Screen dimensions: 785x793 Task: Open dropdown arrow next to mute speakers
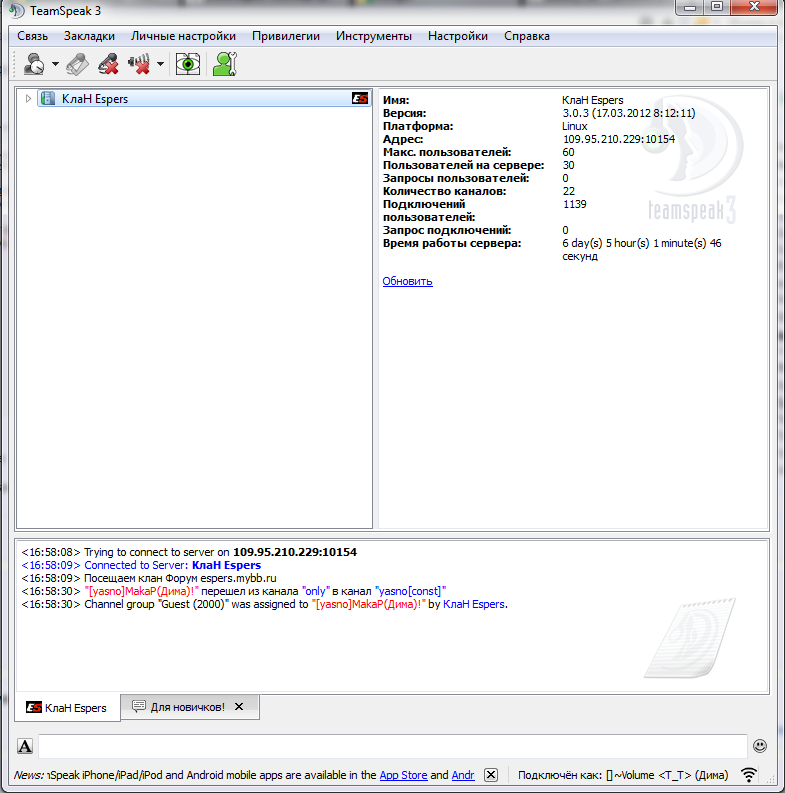coord(160,64)
